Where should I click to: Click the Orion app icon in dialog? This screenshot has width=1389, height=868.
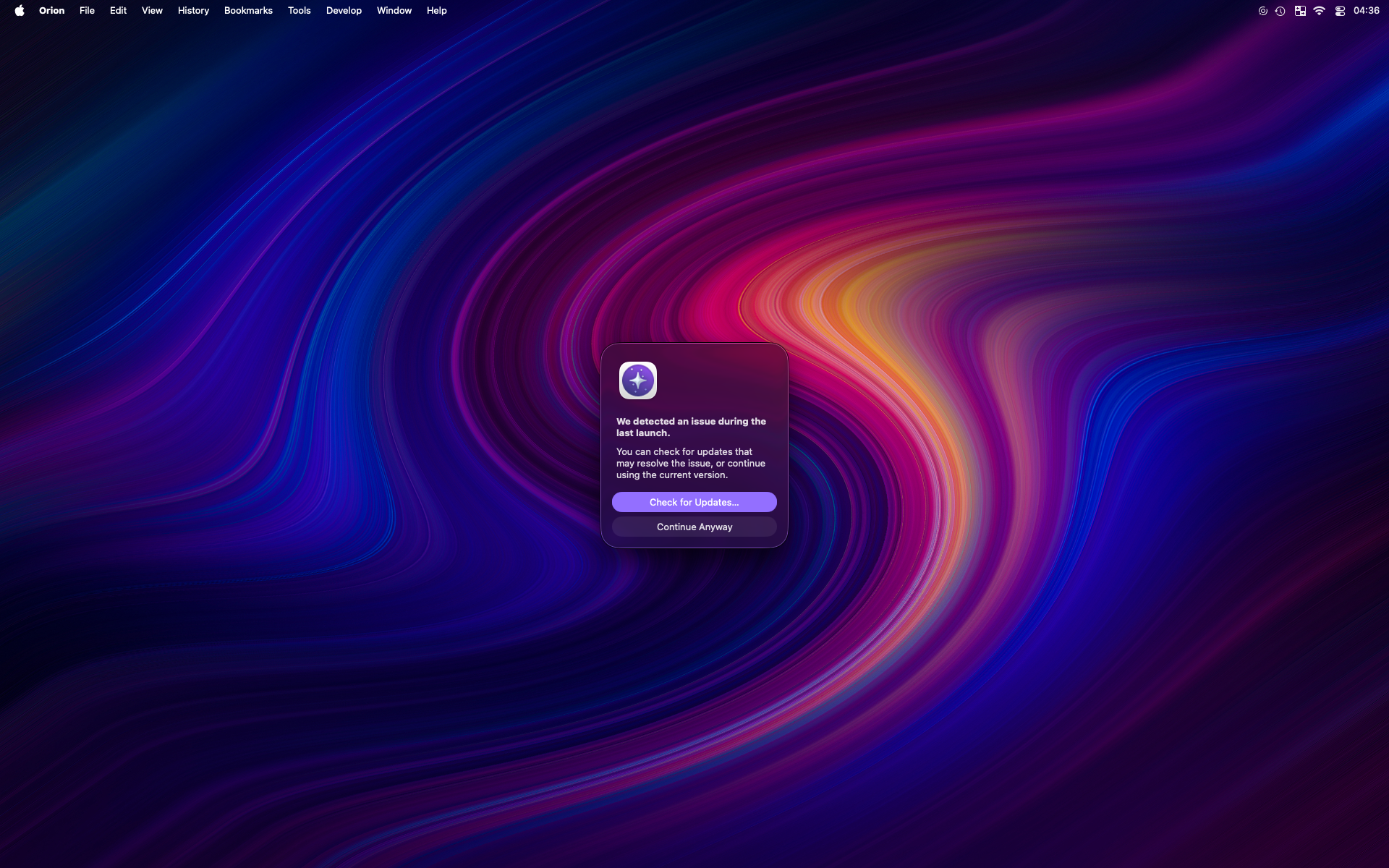point(637,380)
